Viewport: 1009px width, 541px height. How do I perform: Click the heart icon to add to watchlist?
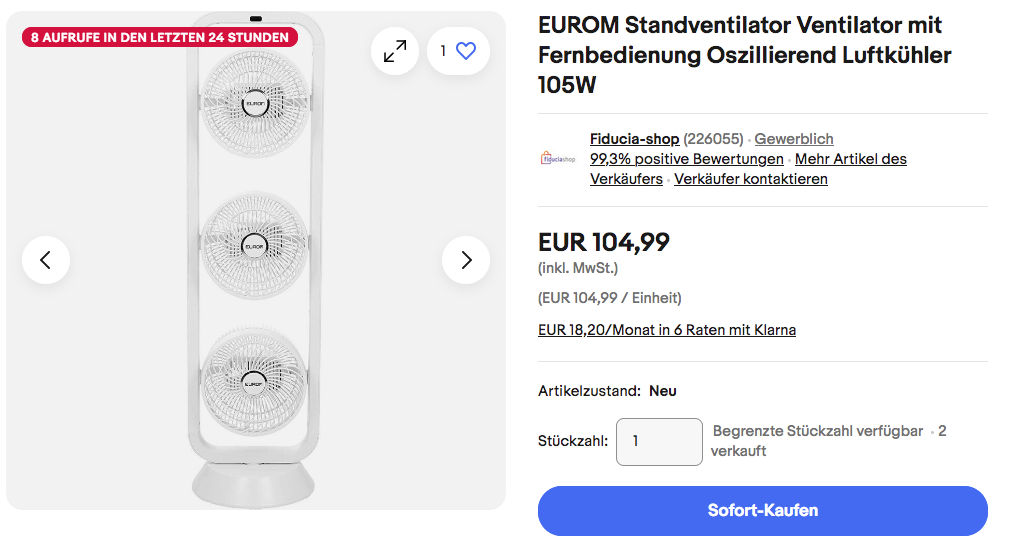coord(466,51)
